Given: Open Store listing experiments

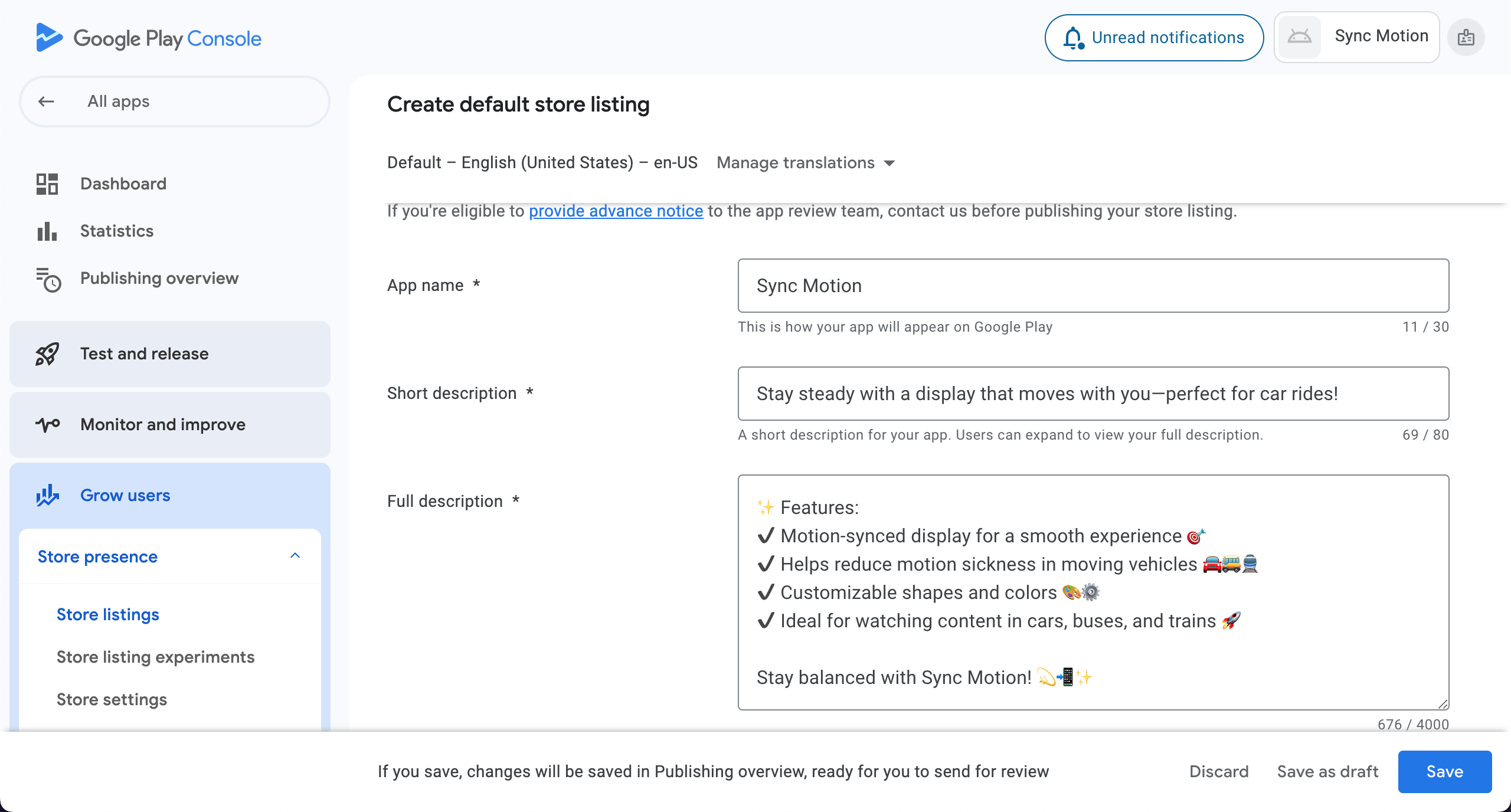Looking at the screenshot, I should 156,657.
